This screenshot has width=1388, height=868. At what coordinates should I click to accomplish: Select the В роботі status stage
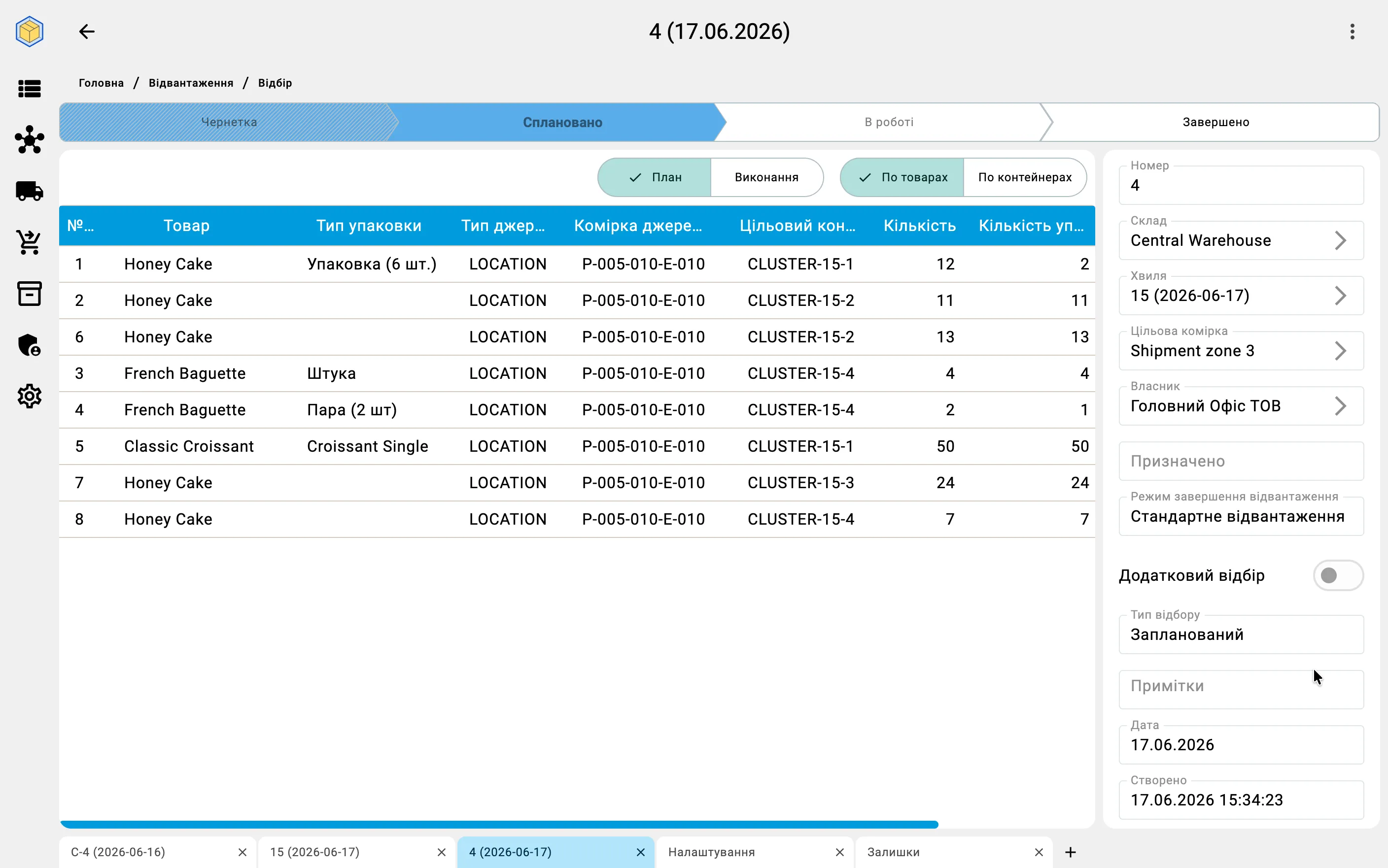tap(888, 122)
